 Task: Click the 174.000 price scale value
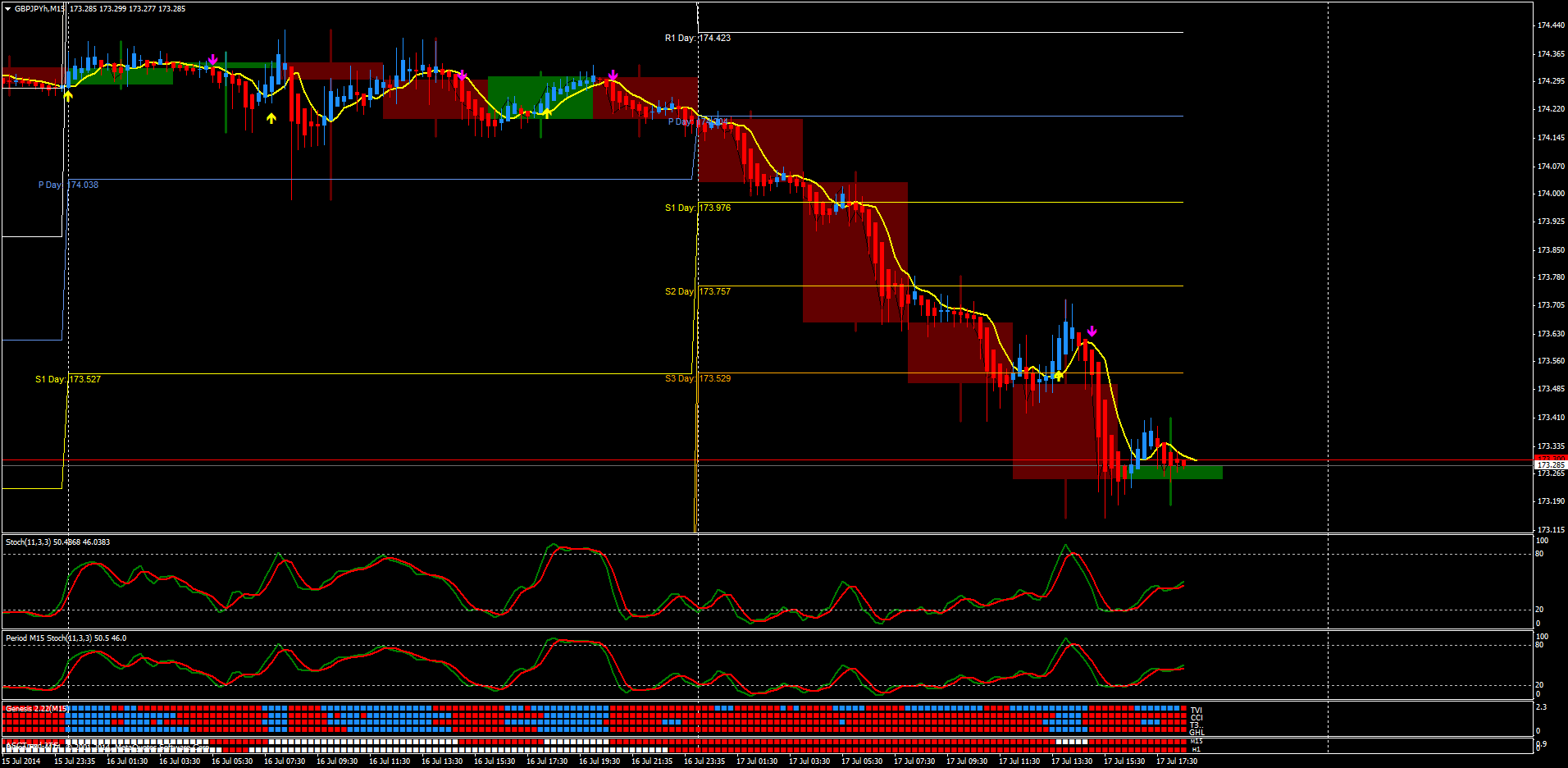[1551, 194]
